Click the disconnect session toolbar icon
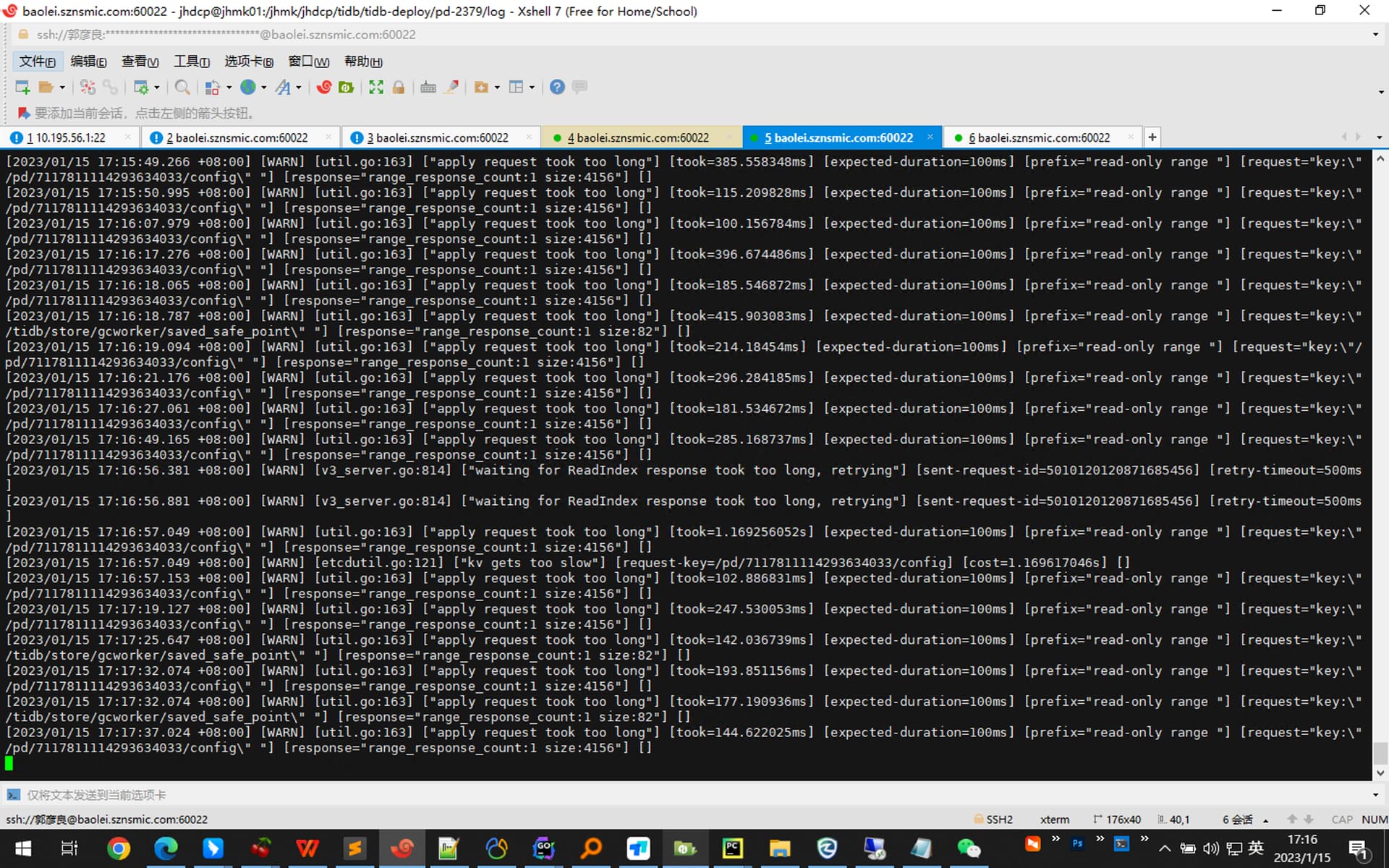Viewport: 1389px width, 868px height. pyautogui.click(x=88, y=88)
